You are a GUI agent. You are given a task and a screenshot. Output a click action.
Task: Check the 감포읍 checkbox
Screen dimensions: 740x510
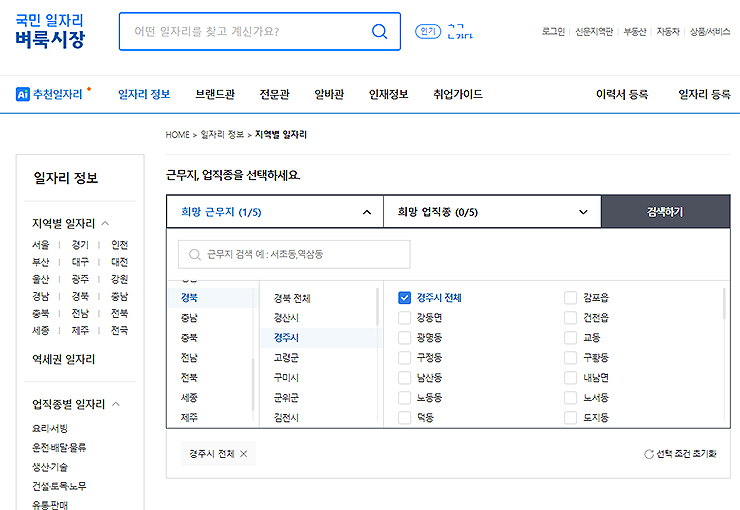click(x=571, y=298)
